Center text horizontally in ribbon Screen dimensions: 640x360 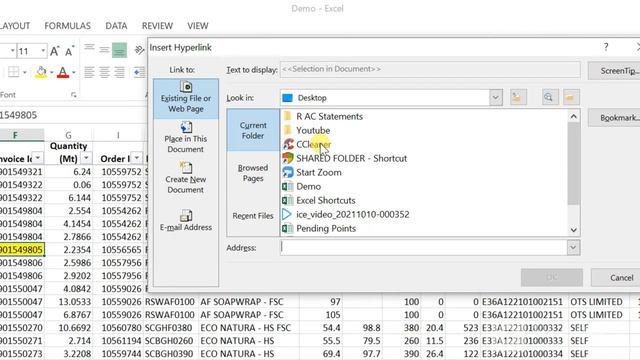(x=104, y=72)
